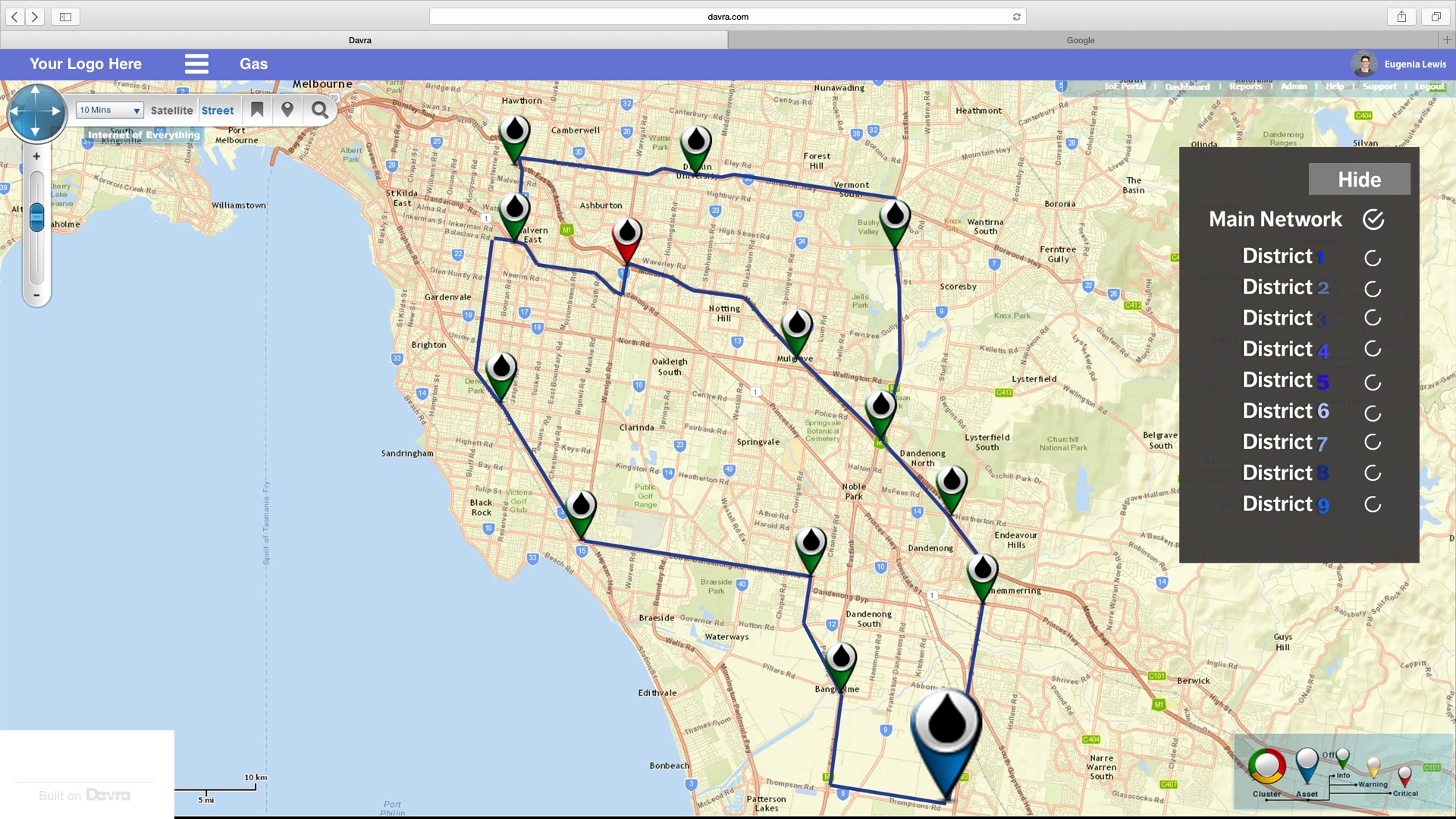
Task: Uncheck the Main Network layer
Action: [x=1373, y=220]
